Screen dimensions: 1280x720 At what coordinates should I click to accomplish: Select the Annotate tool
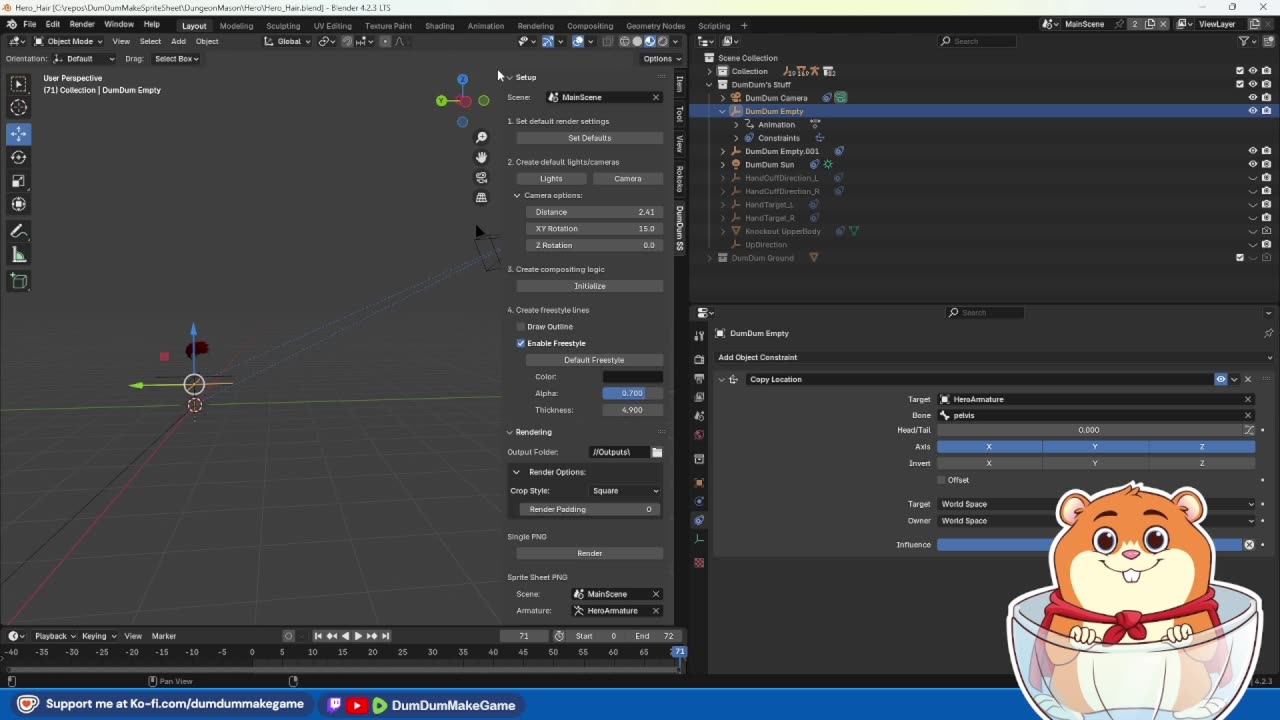(18, 231)
